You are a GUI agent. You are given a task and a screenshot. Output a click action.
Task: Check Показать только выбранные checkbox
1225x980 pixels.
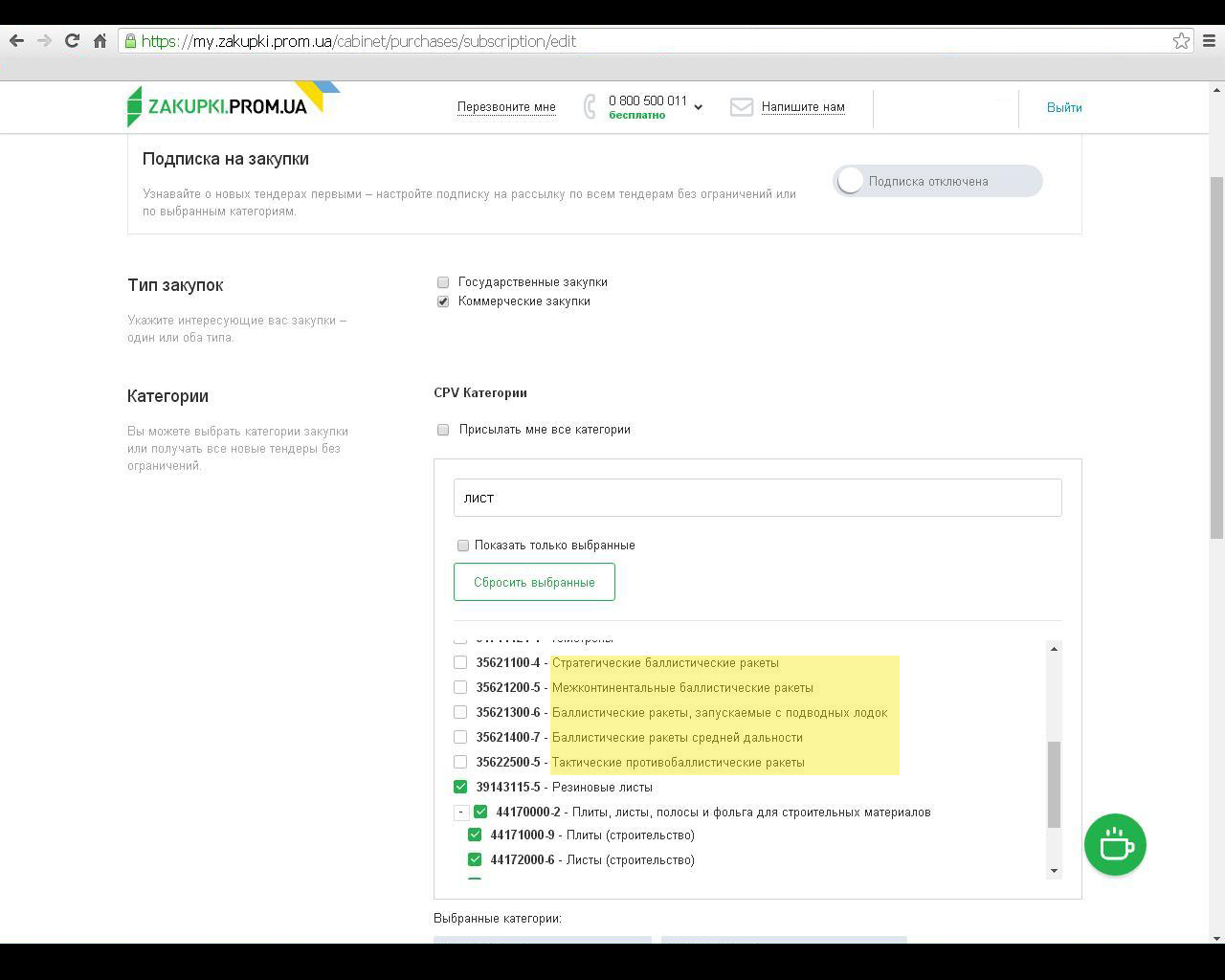pos(463,546)
